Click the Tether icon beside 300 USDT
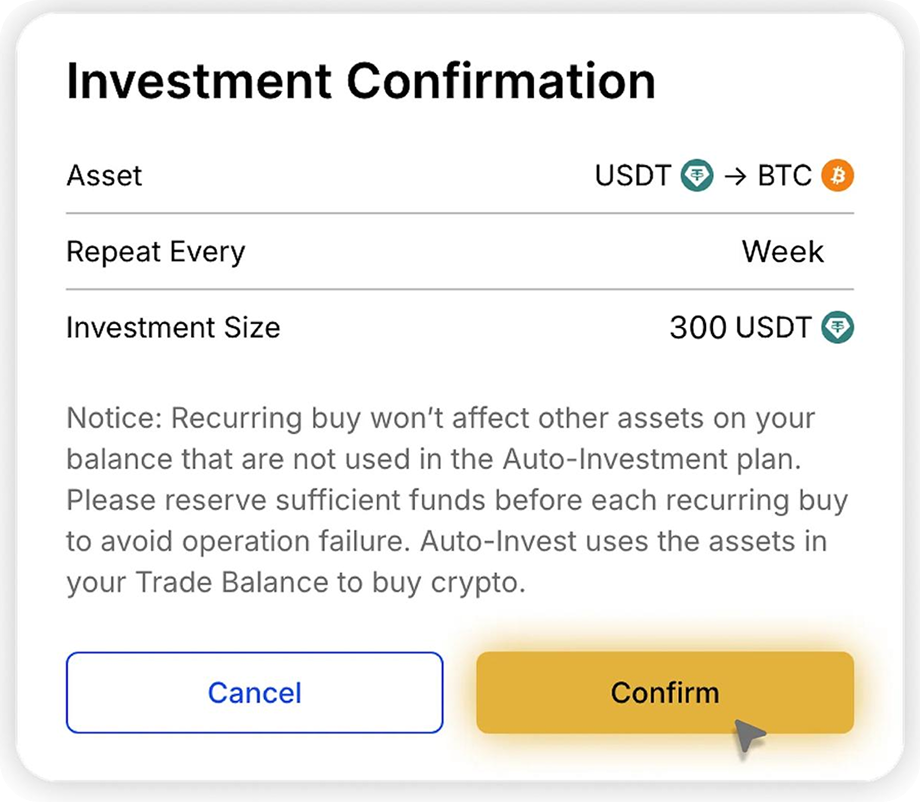 (x=838, y=327)
